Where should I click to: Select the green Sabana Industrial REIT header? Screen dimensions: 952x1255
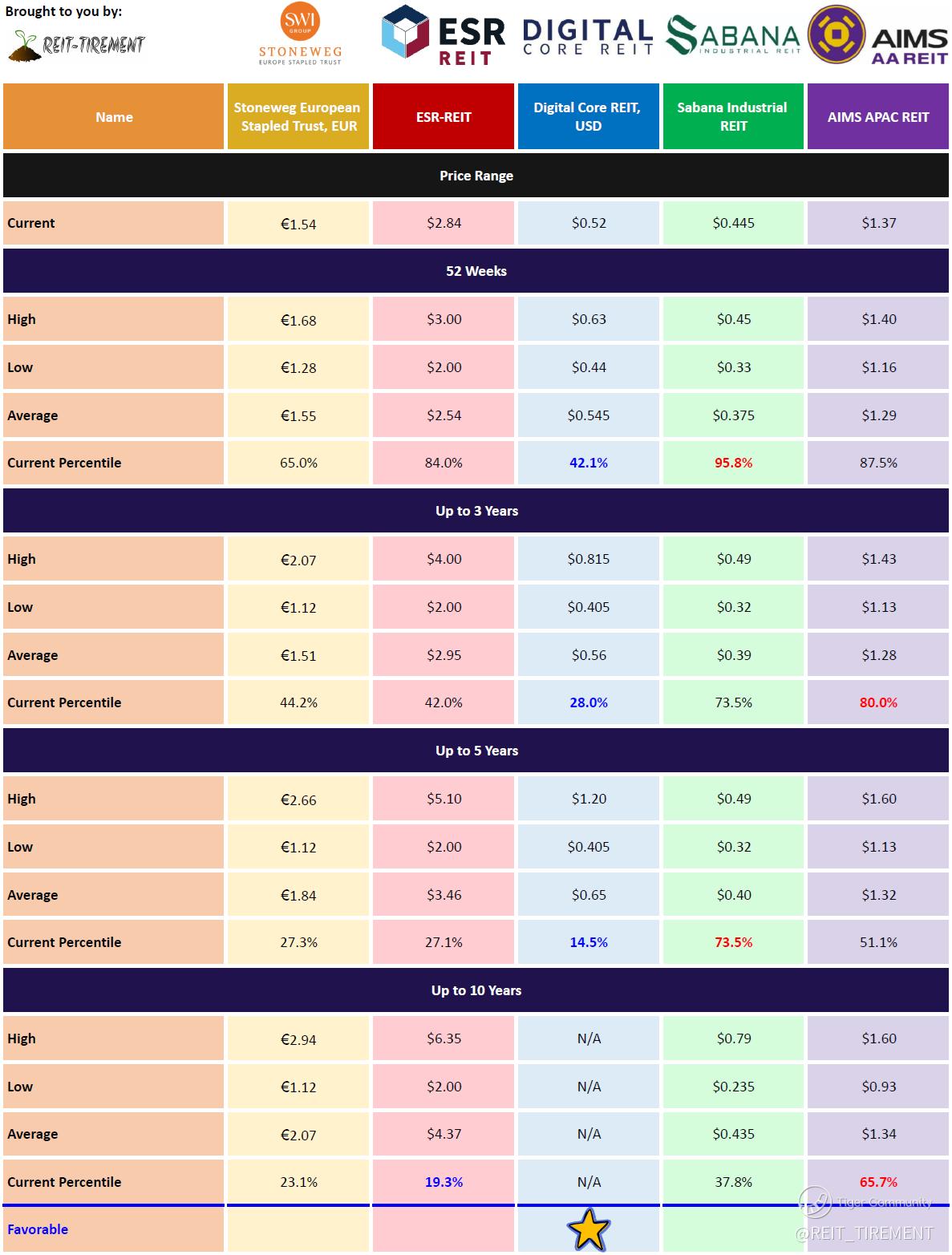(x=733, y=116)
